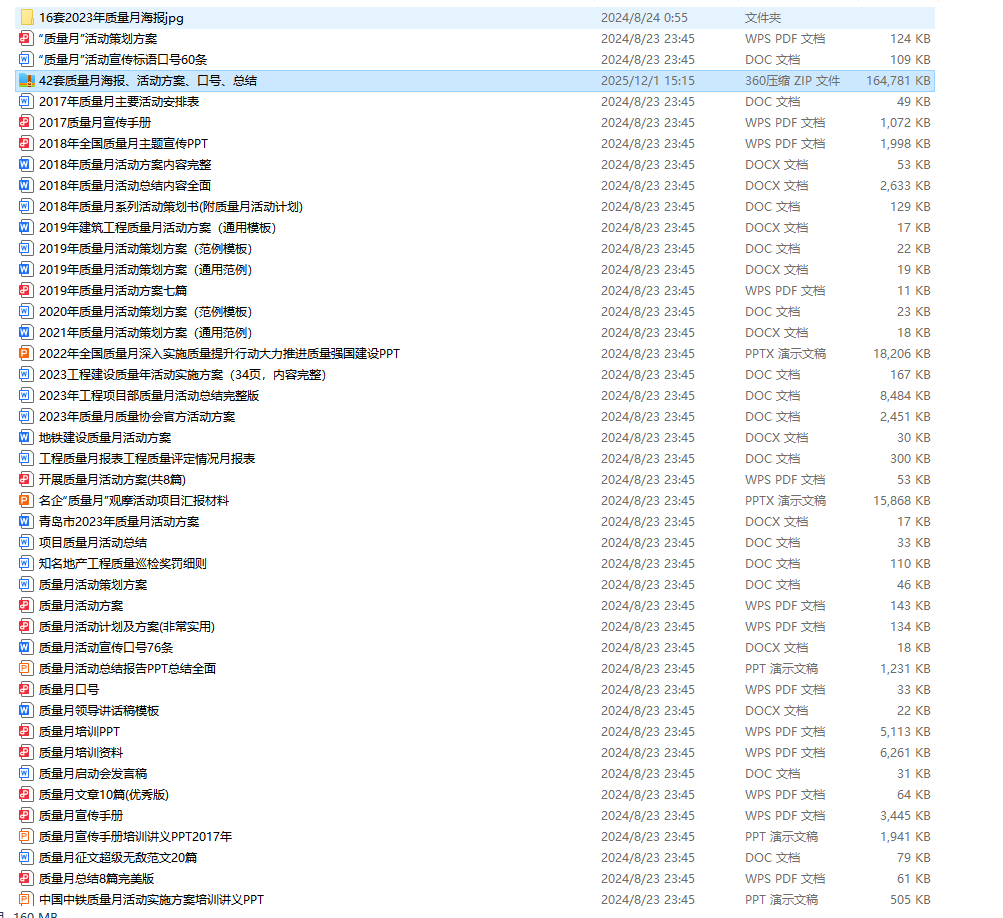Image resolution: width=1003 pixels, height=918 pixels.
Task: Click the PPTX icon for 名企"质量月"观摩活动项目汇报材料
Action: click(26, 500)
